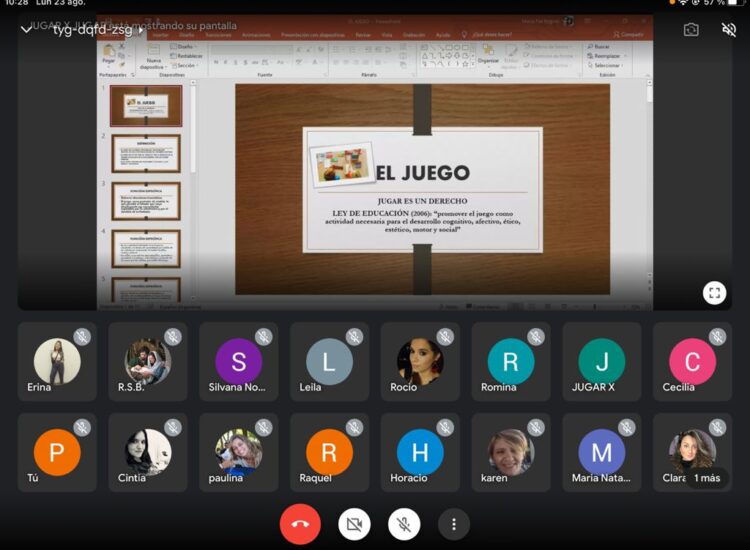Select Cecilia's pink C avatar
Image resolution: width=750 pixels, height=550 pixels.
tap(692, 361)
